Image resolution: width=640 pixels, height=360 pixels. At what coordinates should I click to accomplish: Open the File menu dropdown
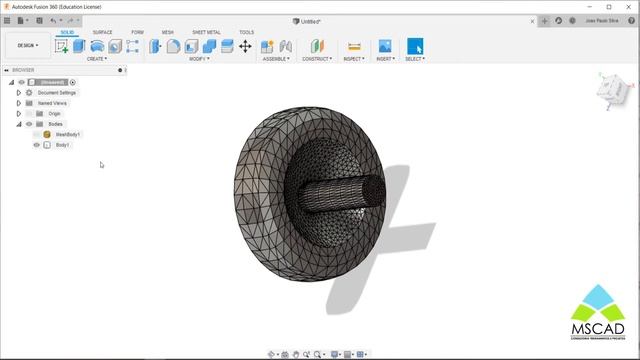(x=22, y=20)
